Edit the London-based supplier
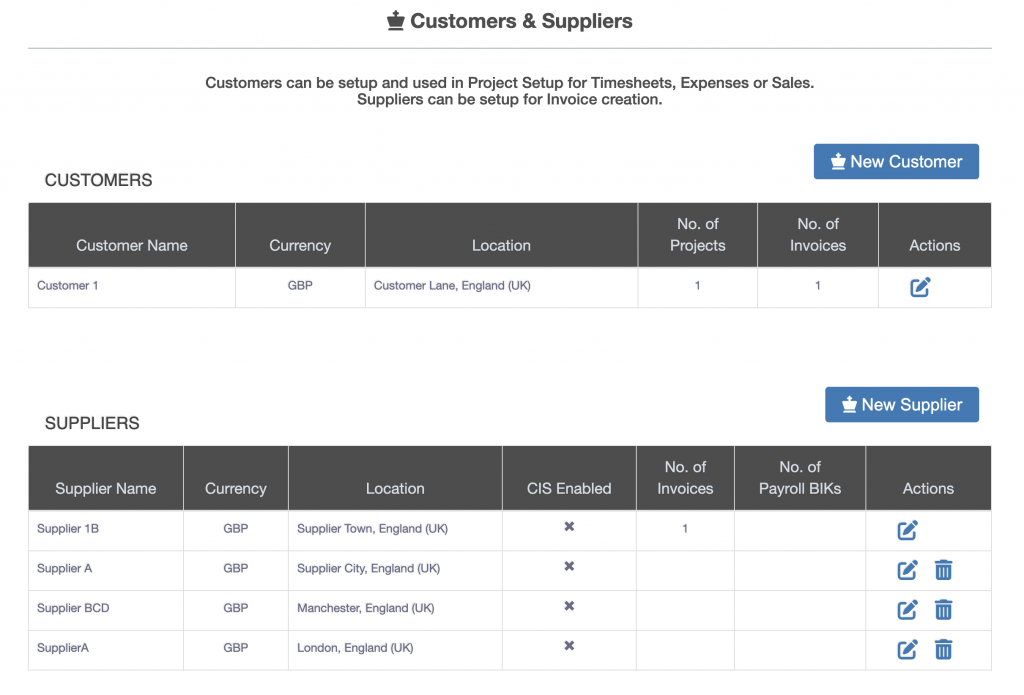Image resolution: width=1024 pixels, height=695 pixels. click(x=907, y=649)
